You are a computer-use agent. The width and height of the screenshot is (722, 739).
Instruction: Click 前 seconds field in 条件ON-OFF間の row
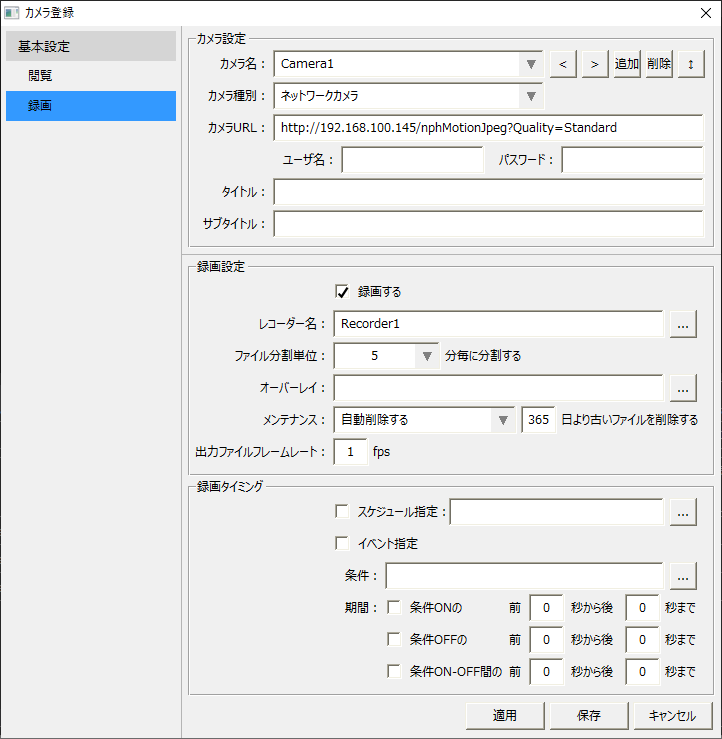click(x=546, y=672)
